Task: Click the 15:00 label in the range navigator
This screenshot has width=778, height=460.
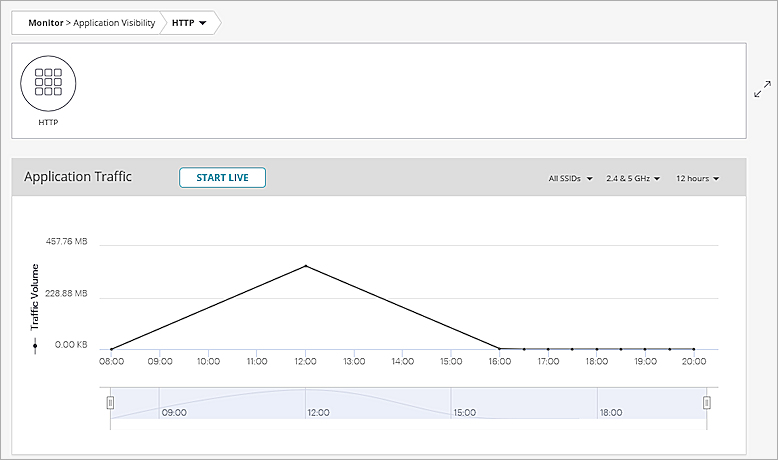Action: (464, 413)
